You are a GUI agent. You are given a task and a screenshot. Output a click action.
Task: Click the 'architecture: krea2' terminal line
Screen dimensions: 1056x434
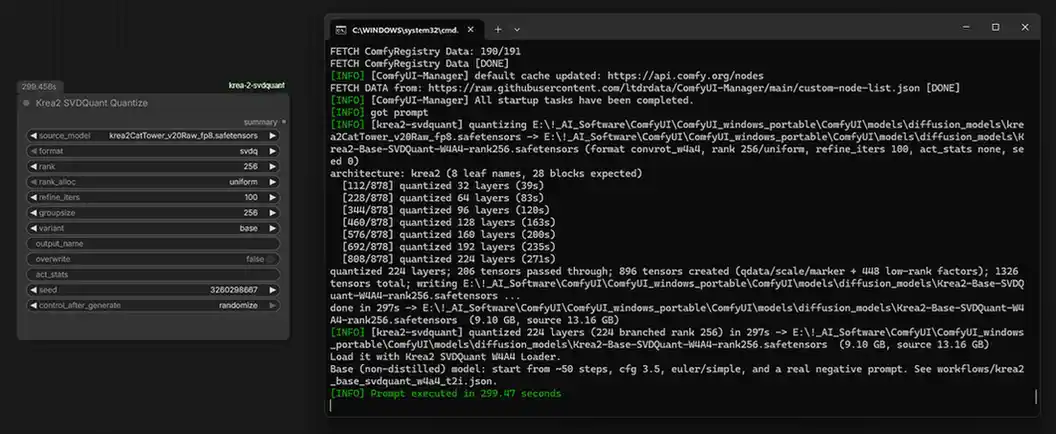tap(486, 174)
